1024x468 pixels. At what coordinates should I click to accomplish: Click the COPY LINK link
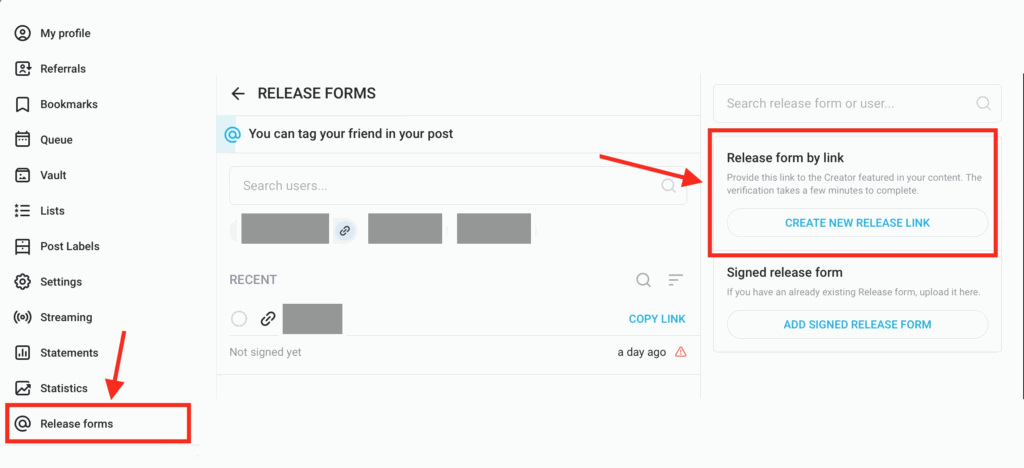coord(657,319)
